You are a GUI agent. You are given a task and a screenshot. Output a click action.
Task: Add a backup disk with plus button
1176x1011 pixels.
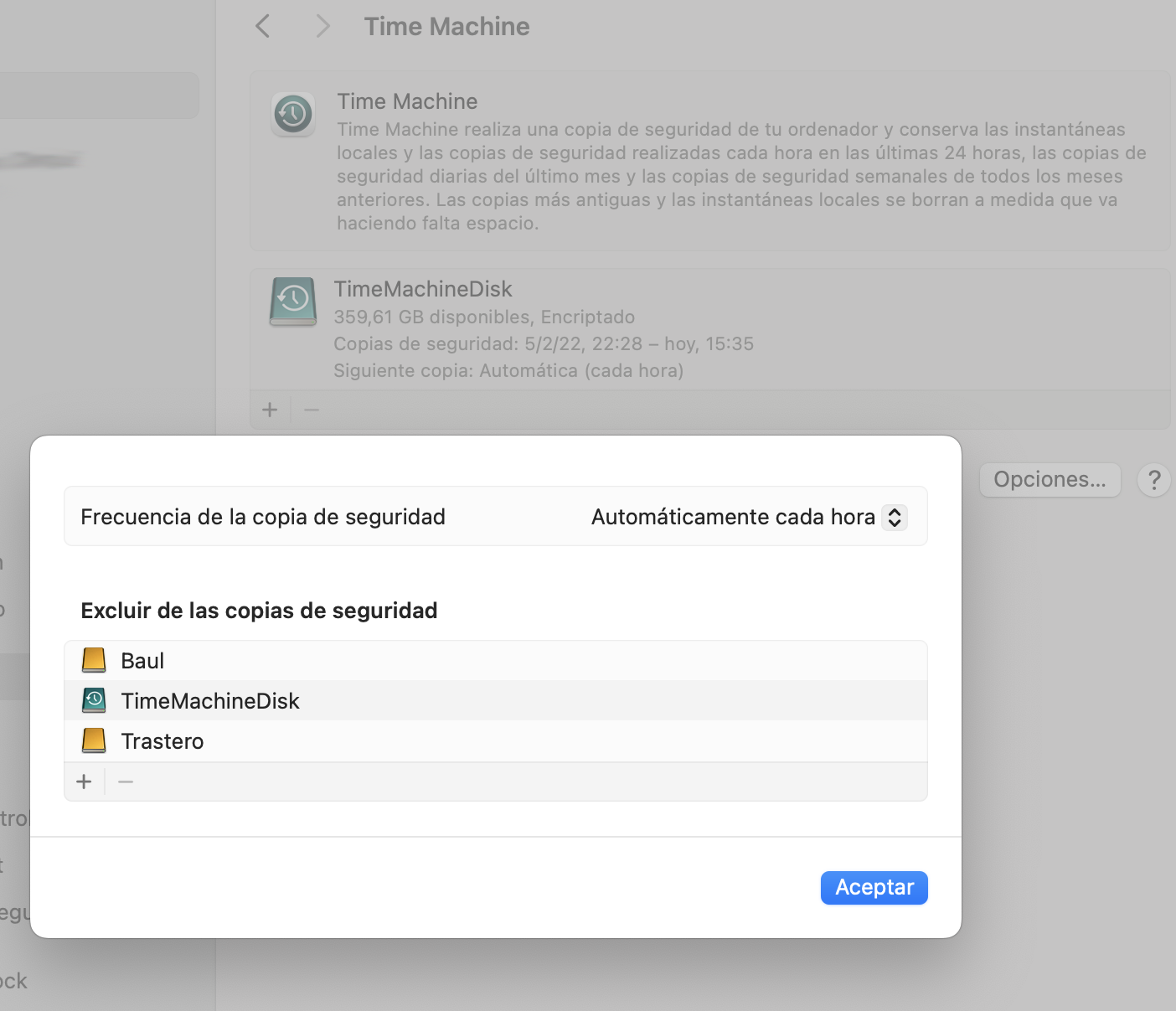[270, 410]
